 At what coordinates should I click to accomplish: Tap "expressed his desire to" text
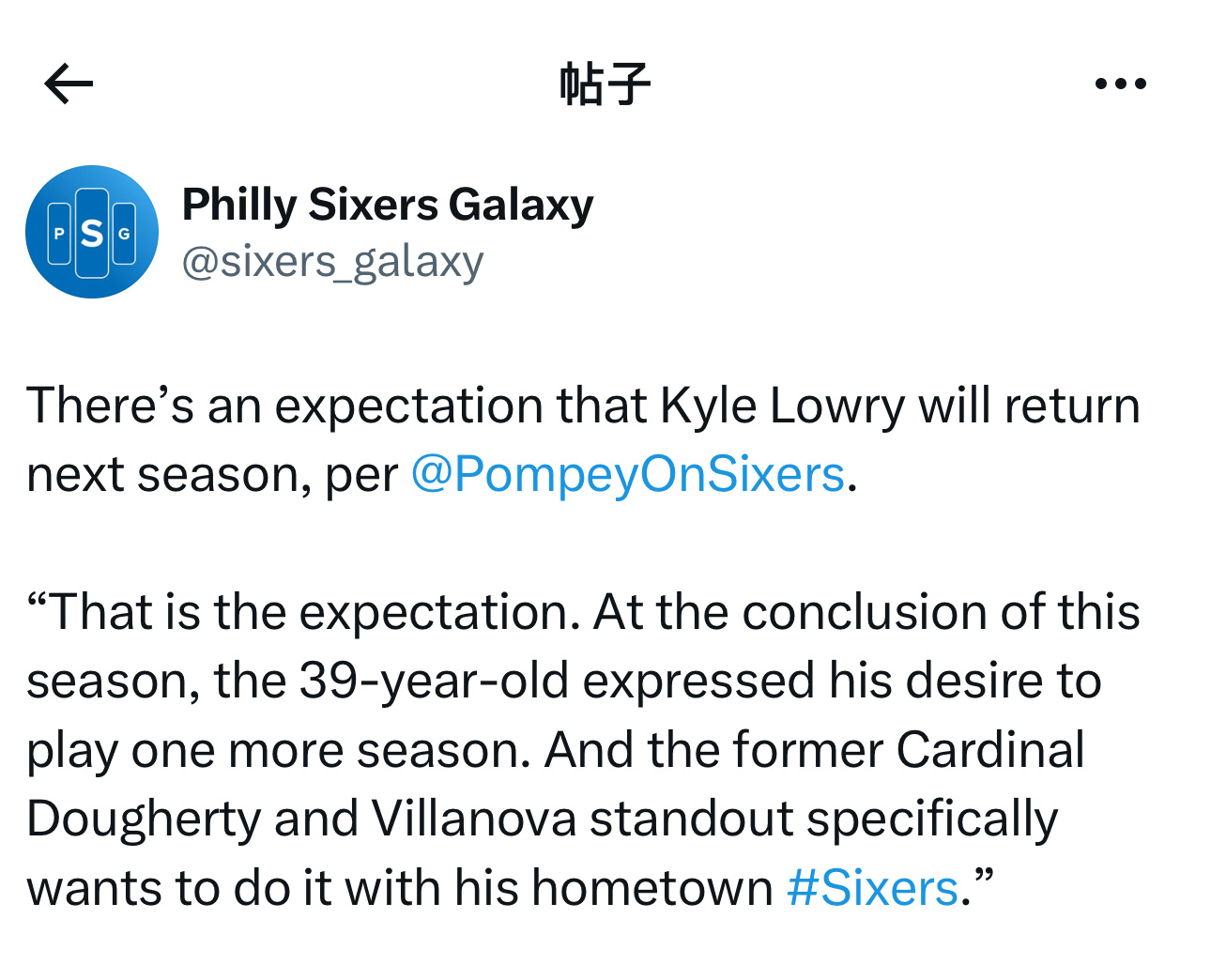pos(842,681)
